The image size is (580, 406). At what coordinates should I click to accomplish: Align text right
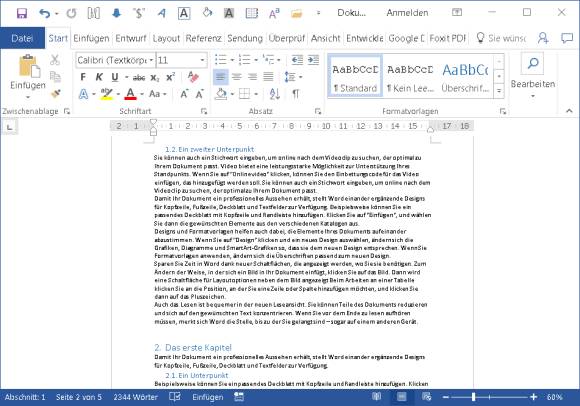(252, 77)
